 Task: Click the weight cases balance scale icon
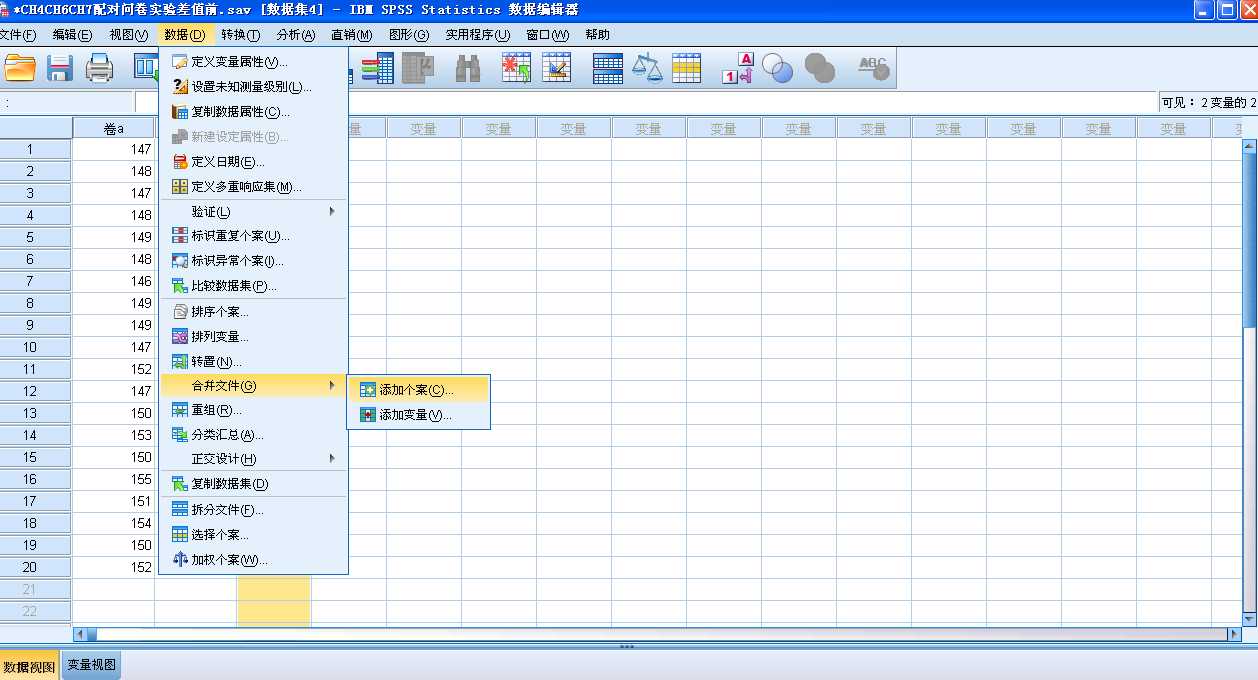(647, 68)
